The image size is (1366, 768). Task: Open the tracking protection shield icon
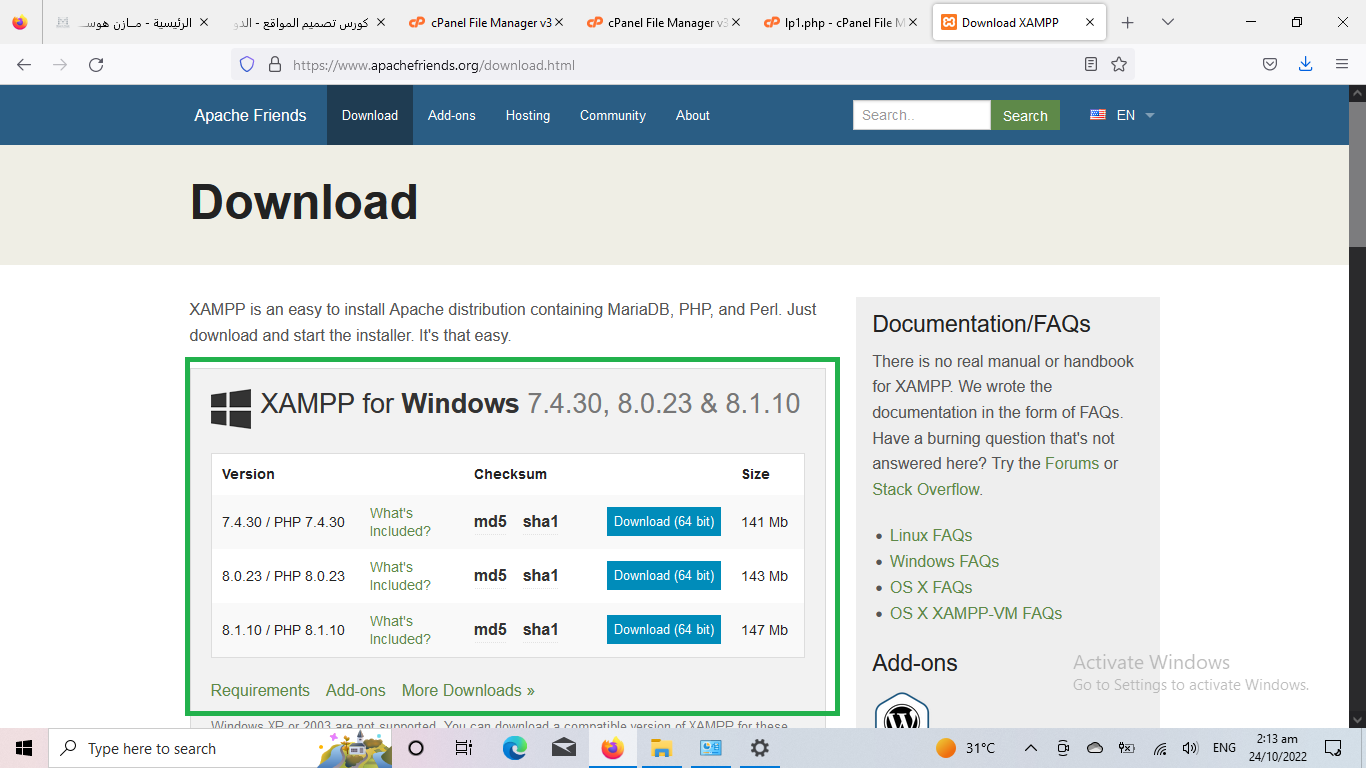coord(247,65)
